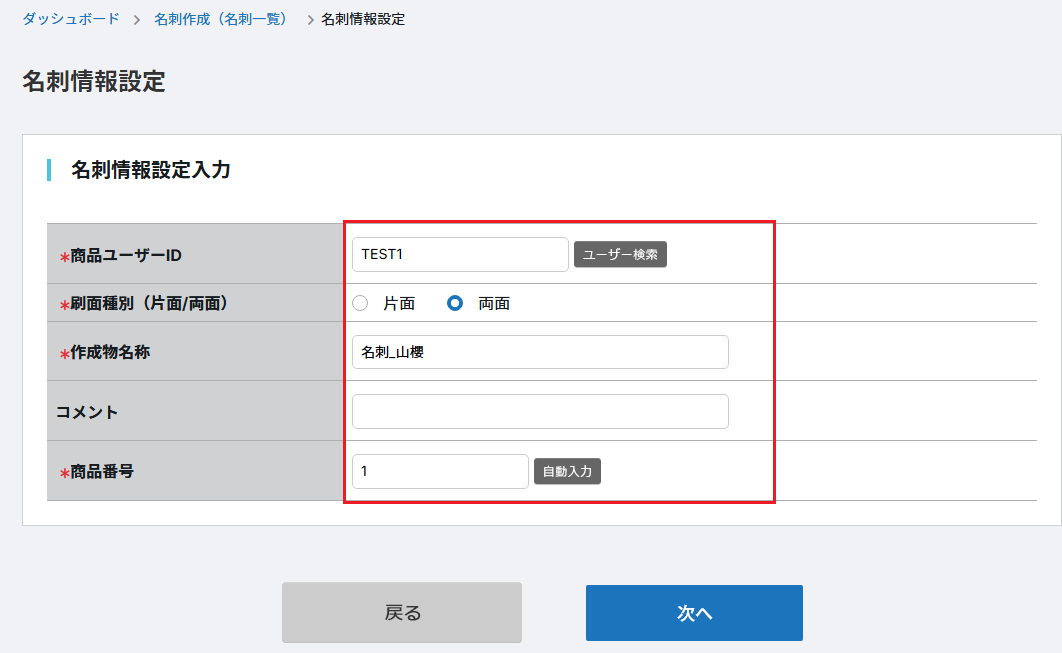Select the 両面 radio option
This screenshot has height=653, width=1062.
click(x=455, y=303)
